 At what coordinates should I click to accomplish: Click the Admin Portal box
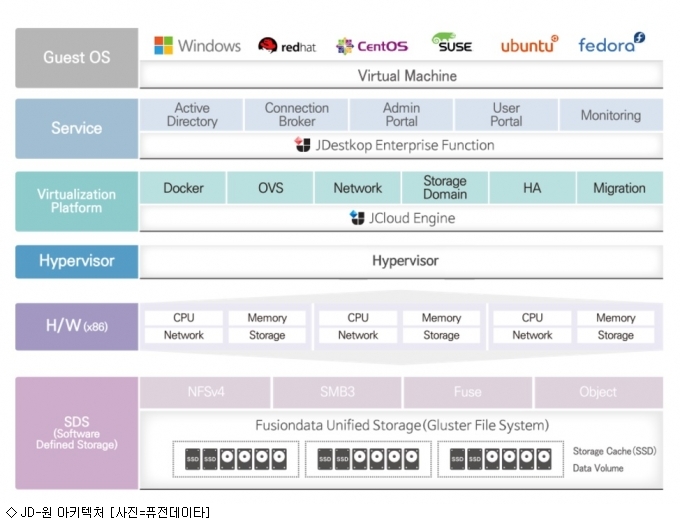click(401, 115)
